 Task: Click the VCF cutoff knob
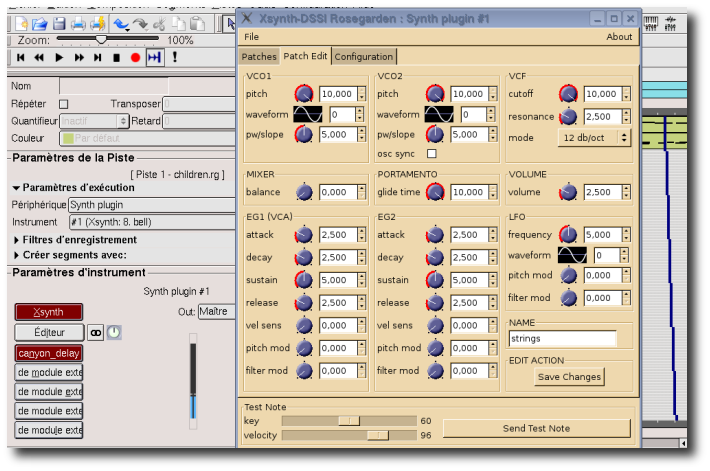pos(569,94)
